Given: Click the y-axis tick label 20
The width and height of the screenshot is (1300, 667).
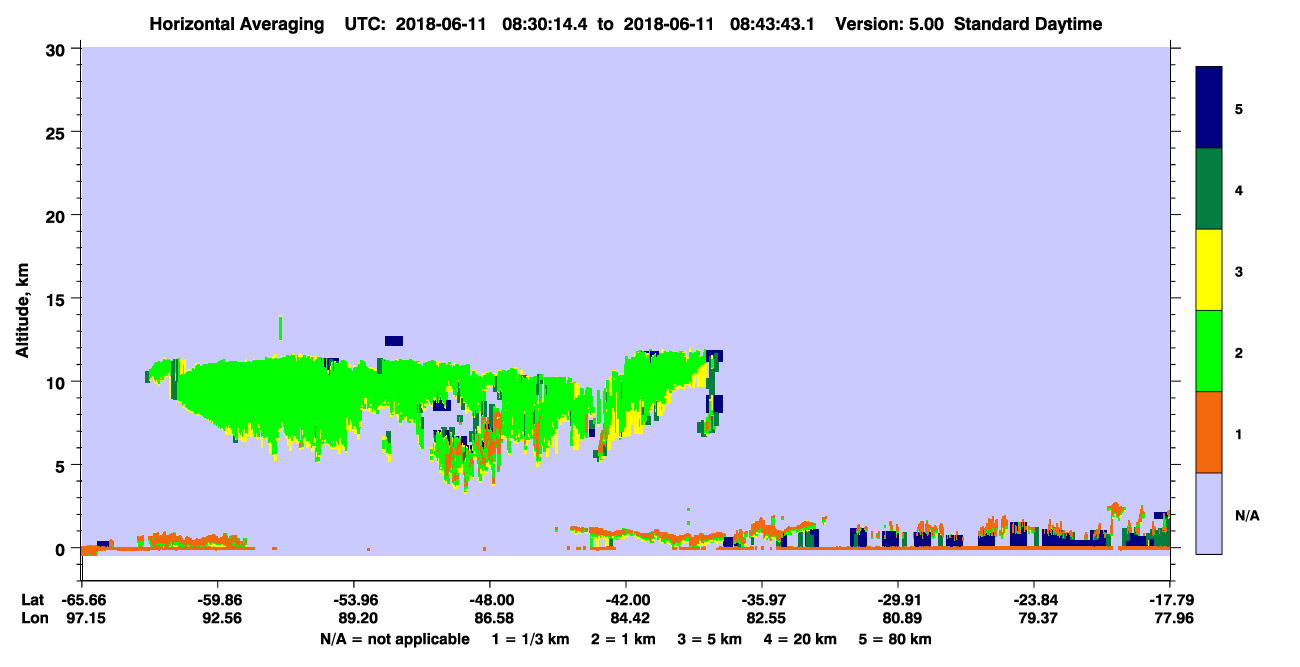Looking at the screenshot, I should point(58,215).
